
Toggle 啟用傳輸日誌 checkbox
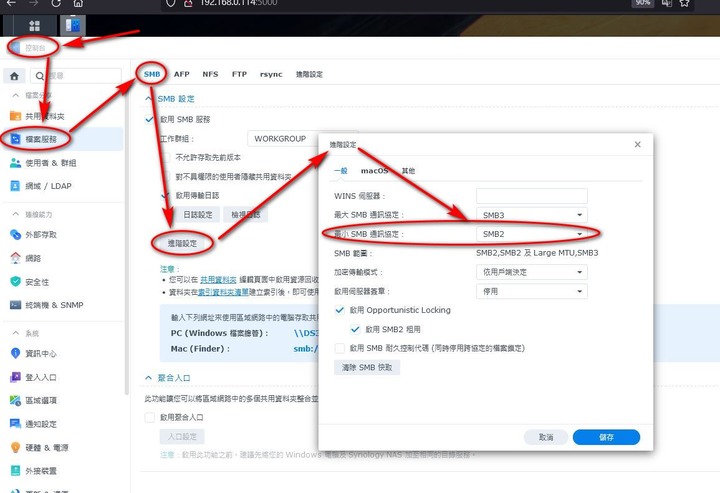[165, 196]
